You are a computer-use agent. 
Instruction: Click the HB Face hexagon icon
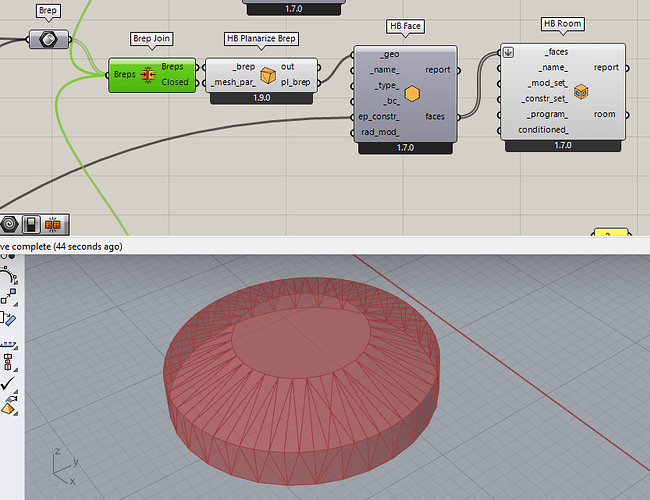(x=411, y=93)
